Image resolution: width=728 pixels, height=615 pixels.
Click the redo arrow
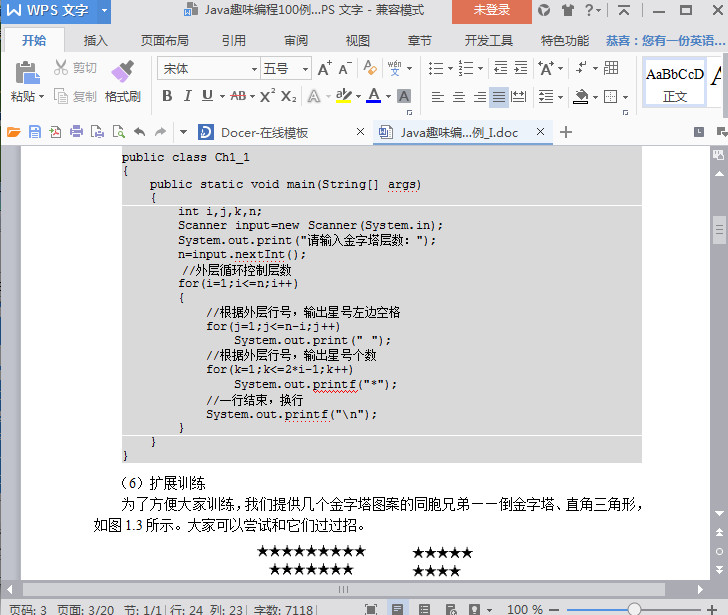[x=160, y=132]
